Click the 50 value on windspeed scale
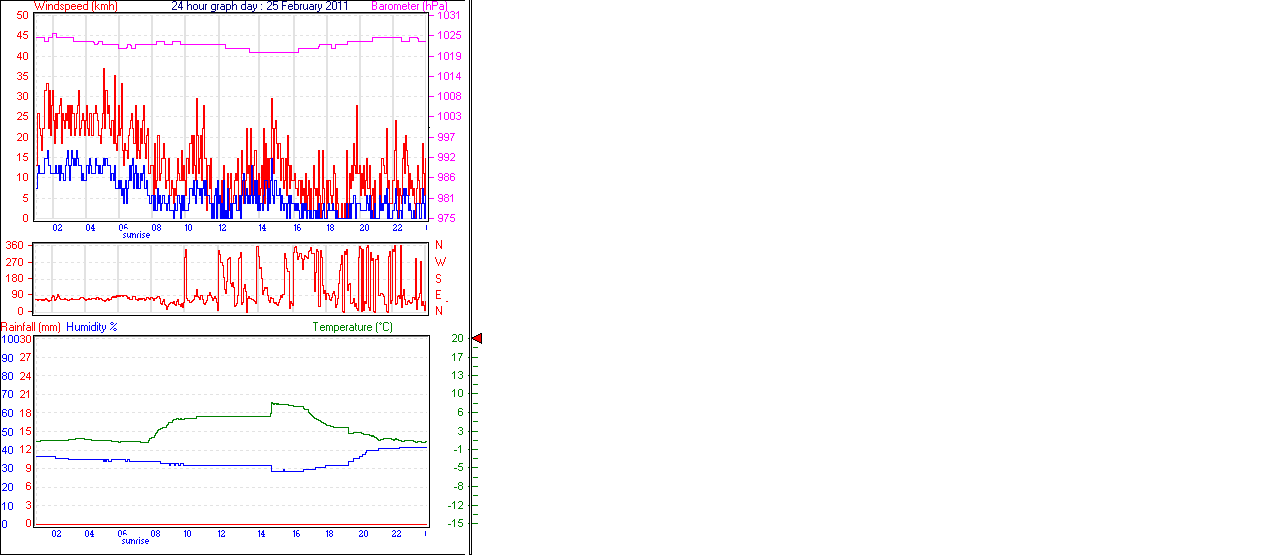 tap(22, 16)
